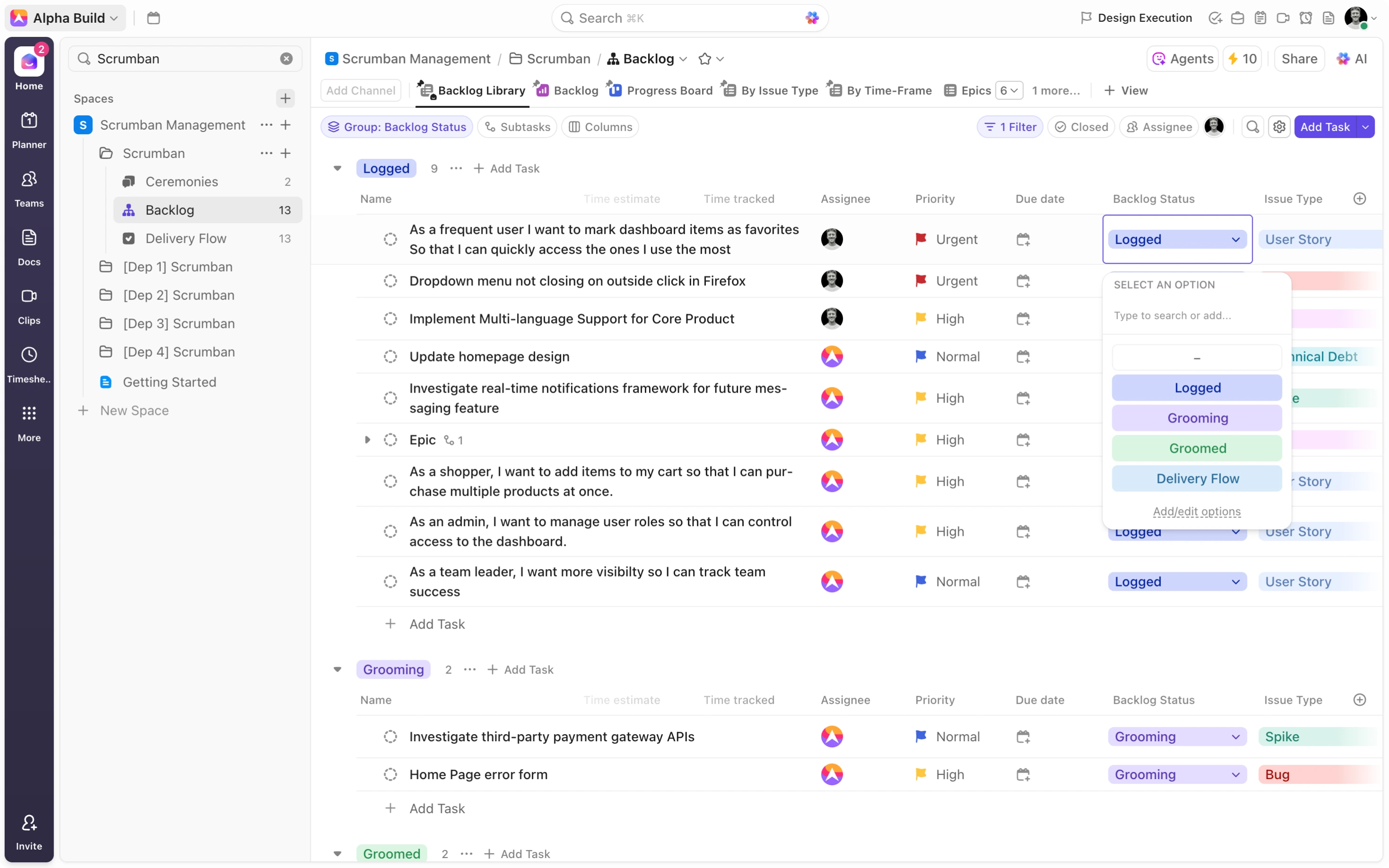Open the view settings gear next to Add Task
The width and height of the screenshot is (1389, 868).
pos(1280,126)
